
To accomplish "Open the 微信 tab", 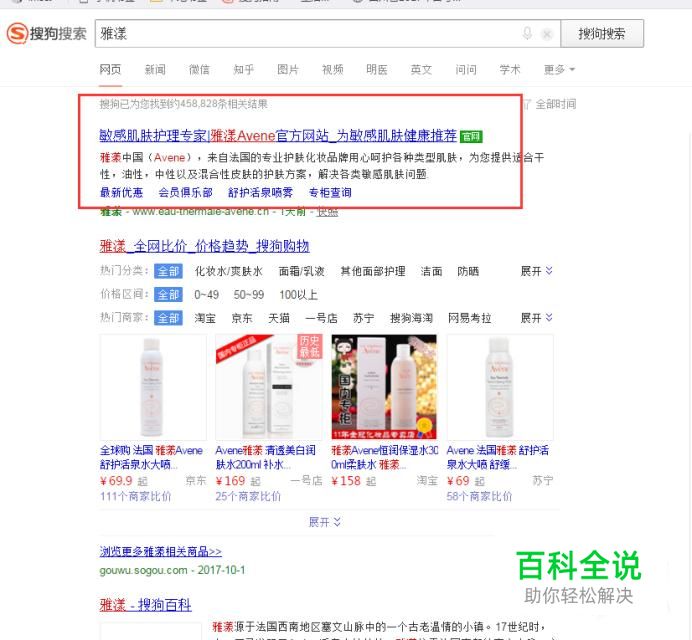I will 199,69.
